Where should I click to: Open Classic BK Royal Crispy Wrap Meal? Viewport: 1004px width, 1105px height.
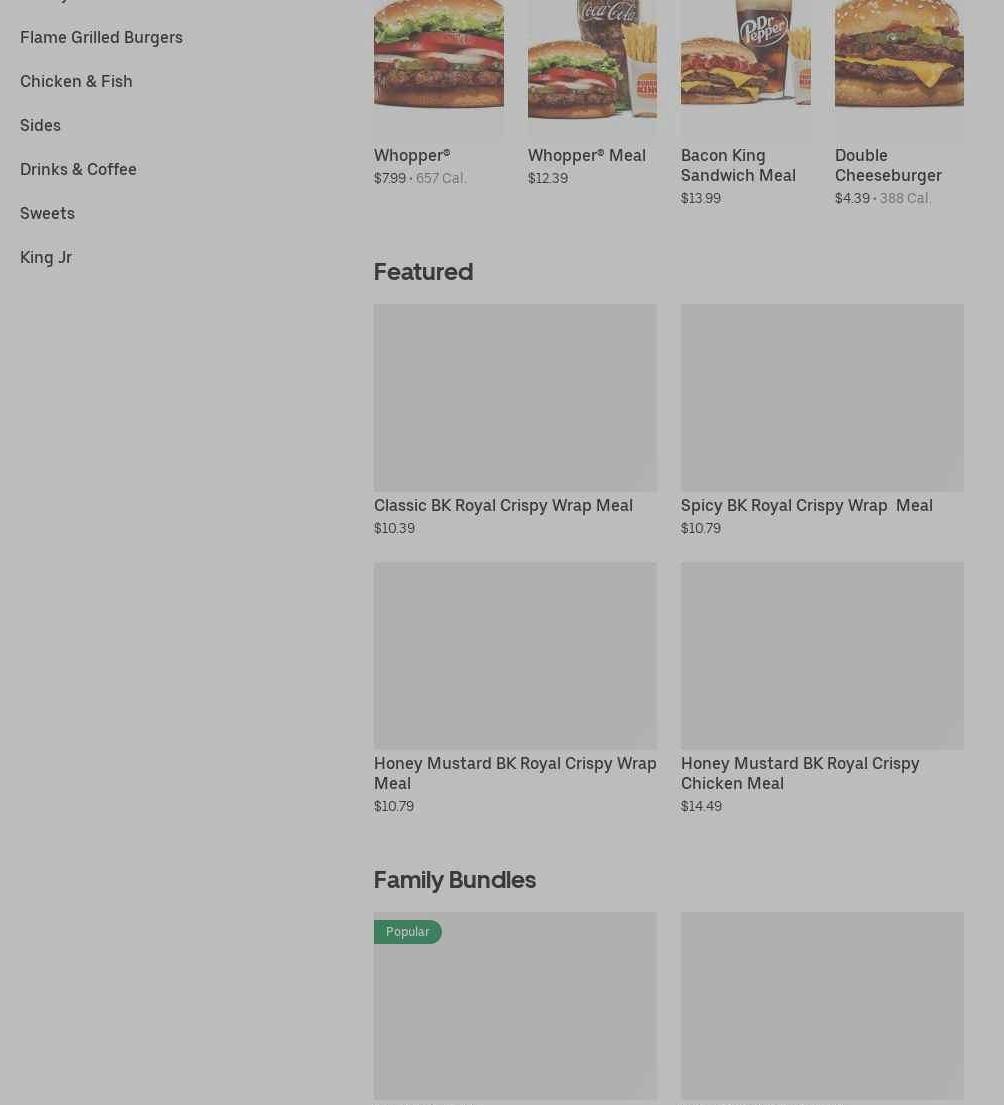tap(503, 505)
